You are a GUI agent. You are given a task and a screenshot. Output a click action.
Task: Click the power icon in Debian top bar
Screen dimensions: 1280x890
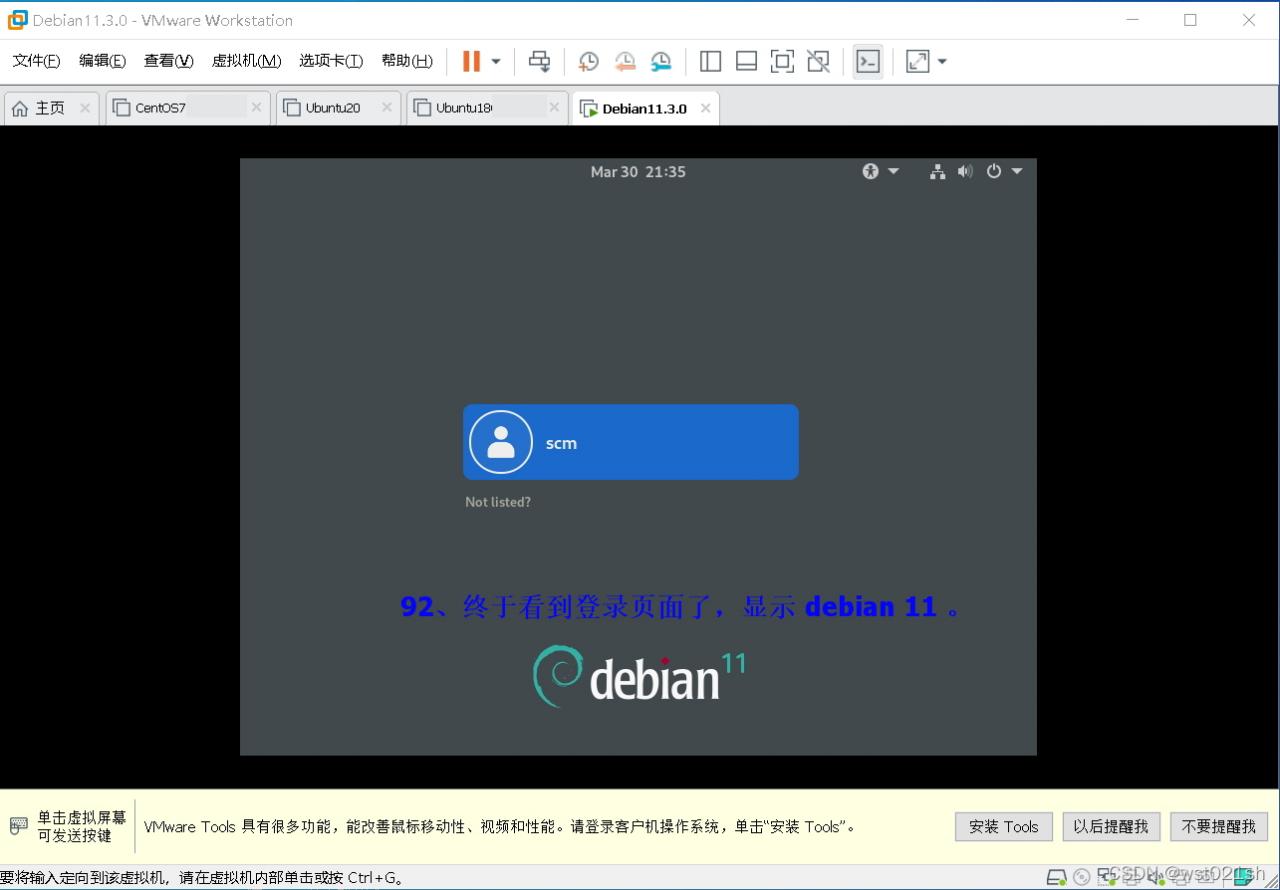[993, 171]
